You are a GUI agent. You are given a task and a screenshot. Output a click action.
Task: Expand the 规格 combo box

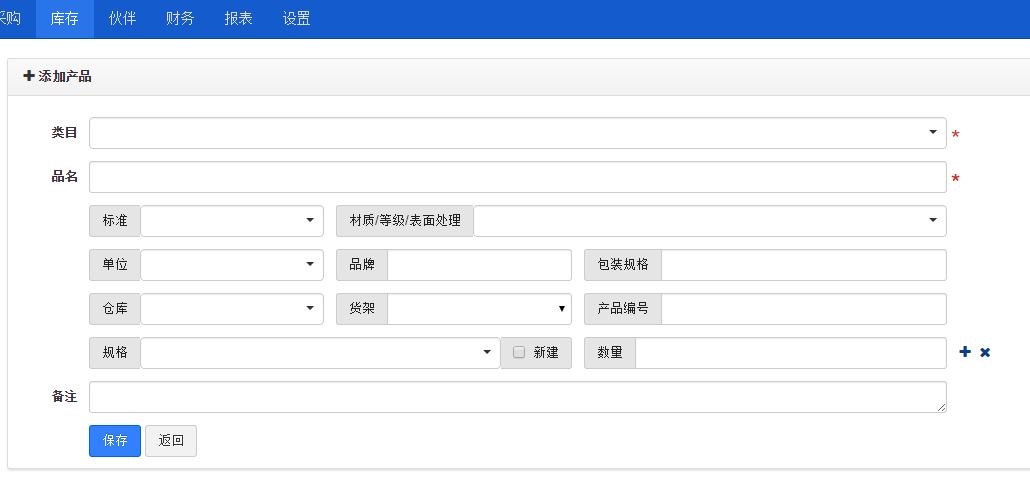coord(321,353)
